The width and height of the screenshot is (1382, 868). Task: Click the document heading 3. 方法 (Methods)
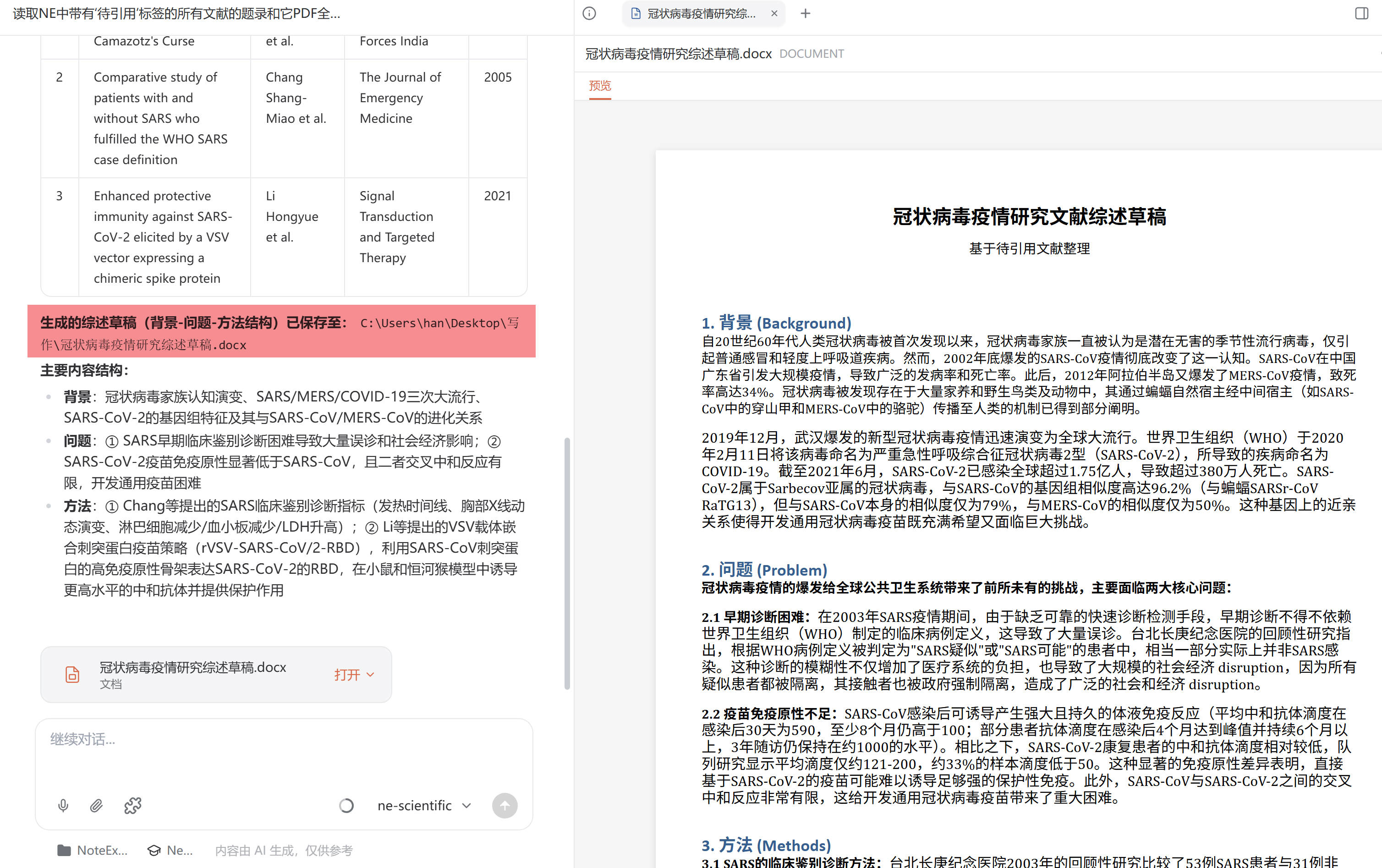pyautogui.click(x=766, y=845)
